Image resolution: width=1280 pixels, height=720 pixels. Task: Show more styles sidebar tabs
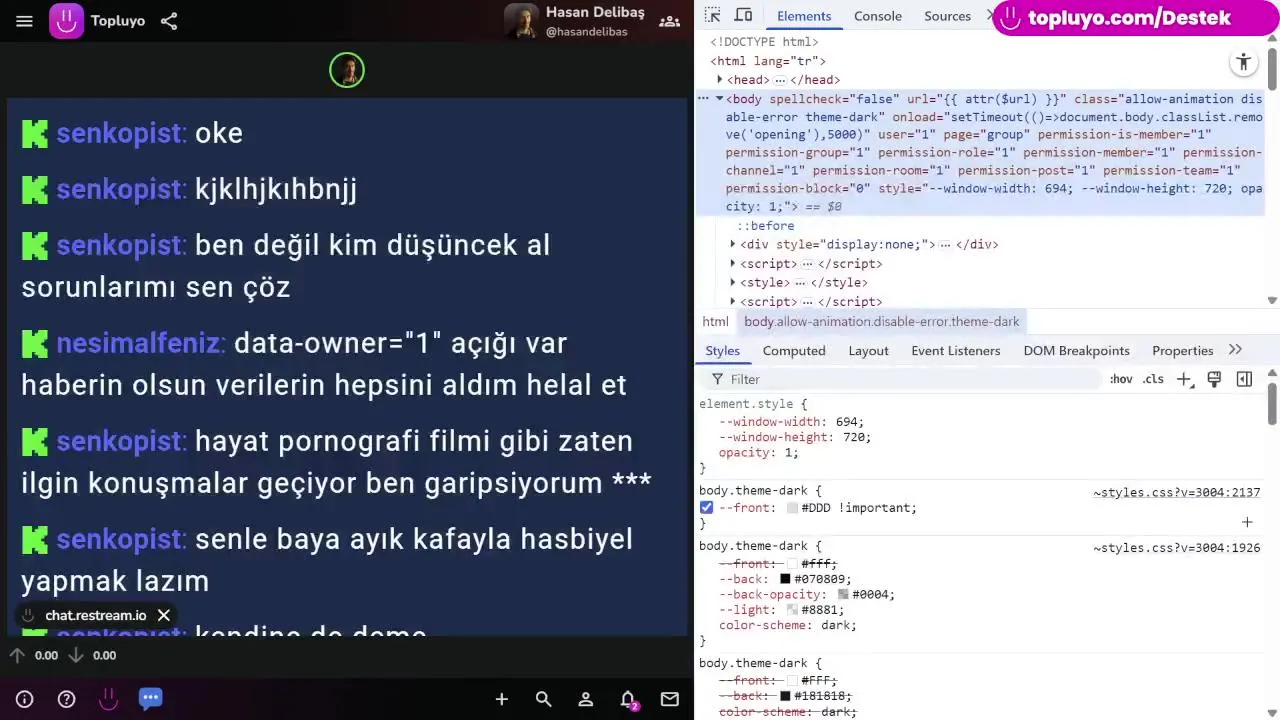coord(1235,350)
